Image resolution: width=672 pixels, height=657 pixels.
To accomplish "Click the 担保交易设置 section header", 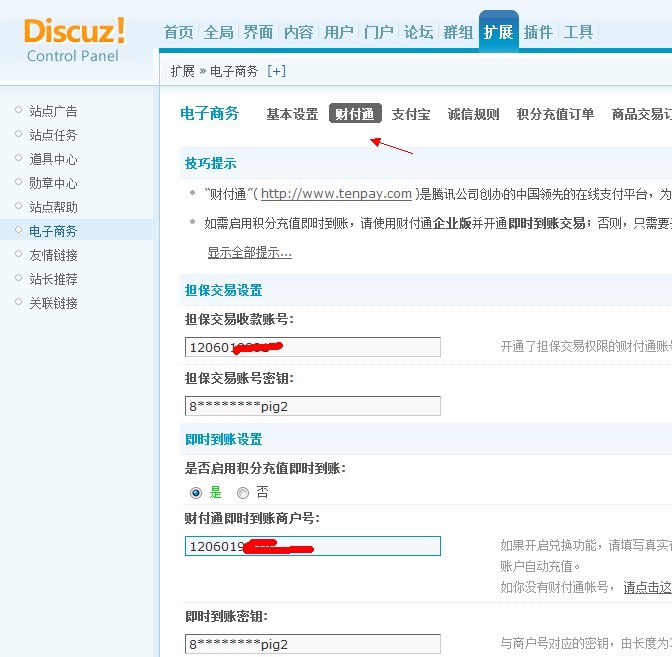I will tap(223, 290).
